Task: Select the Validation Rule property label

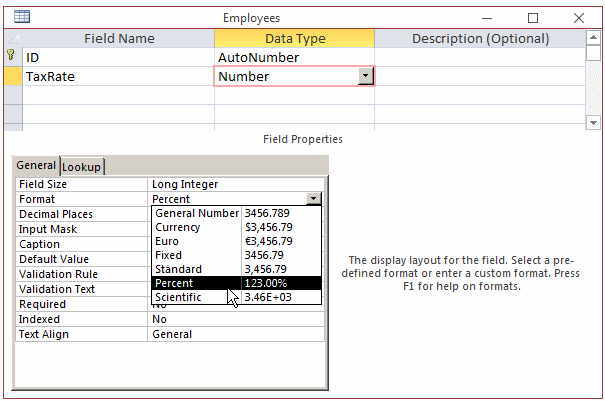Action: coord(81,274)
